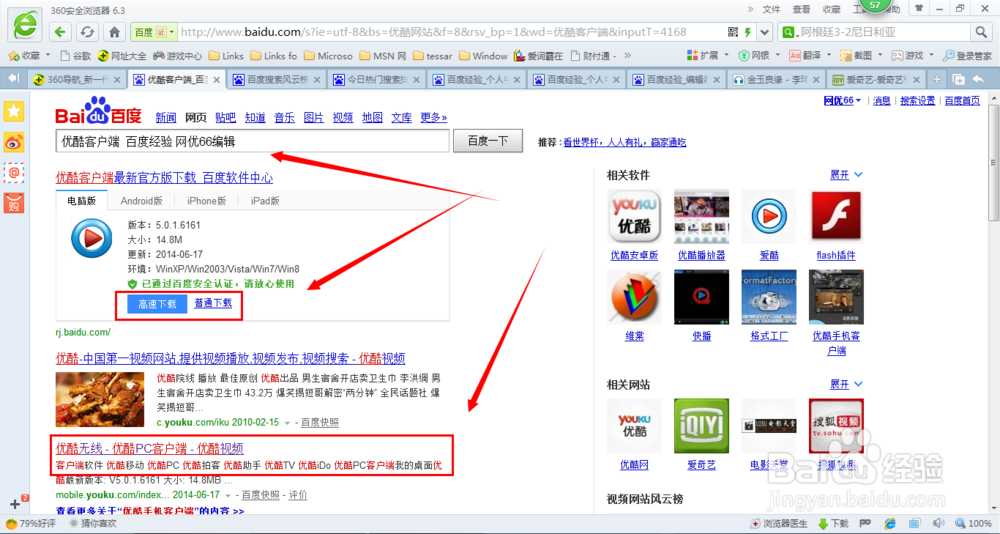Open the browser home page icon
The width and height of the screenshot is (1000, 534).
(114, 32)
